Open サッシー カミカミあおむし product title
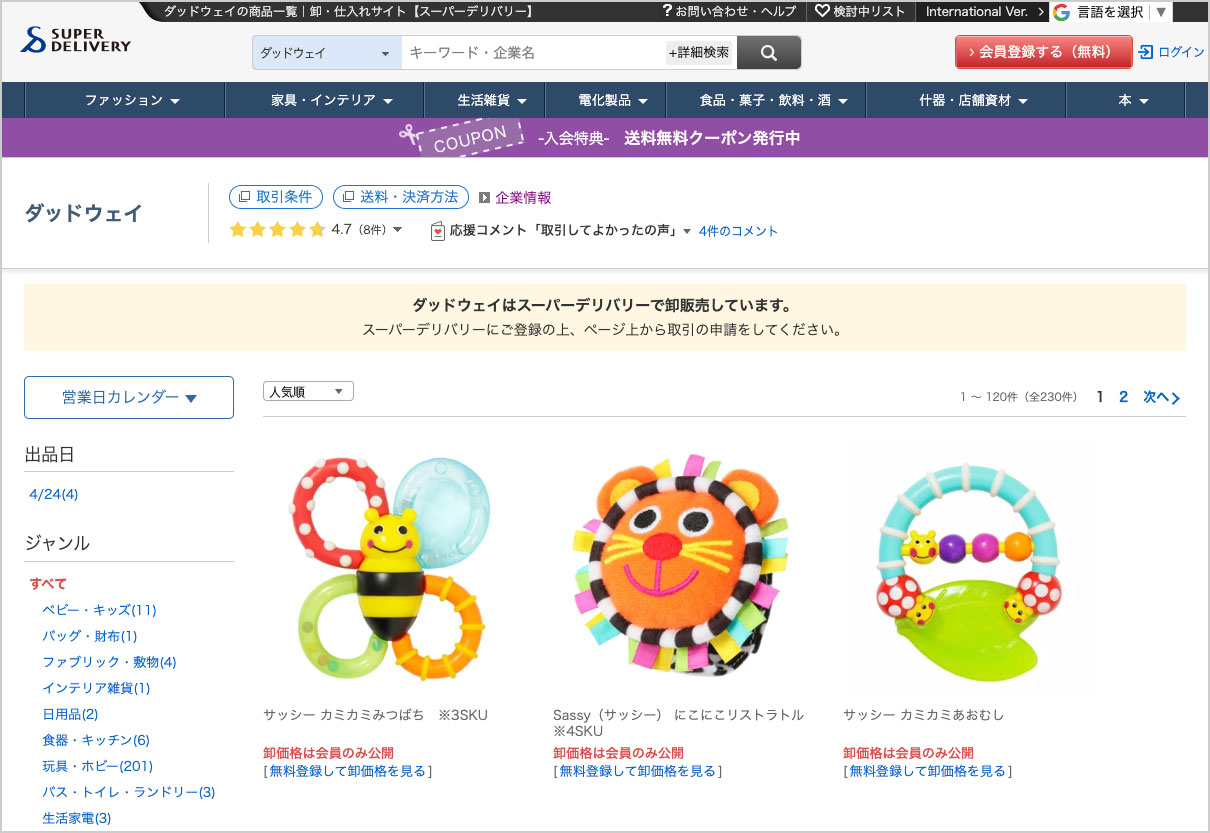The width and height of the screenshot is (1210, 833). [924, 715]
